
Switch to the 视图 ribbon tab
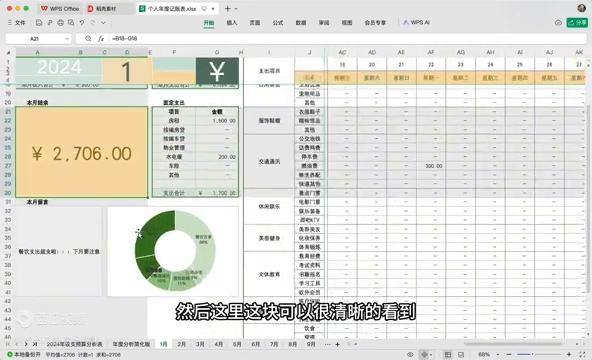click(347, 23)
